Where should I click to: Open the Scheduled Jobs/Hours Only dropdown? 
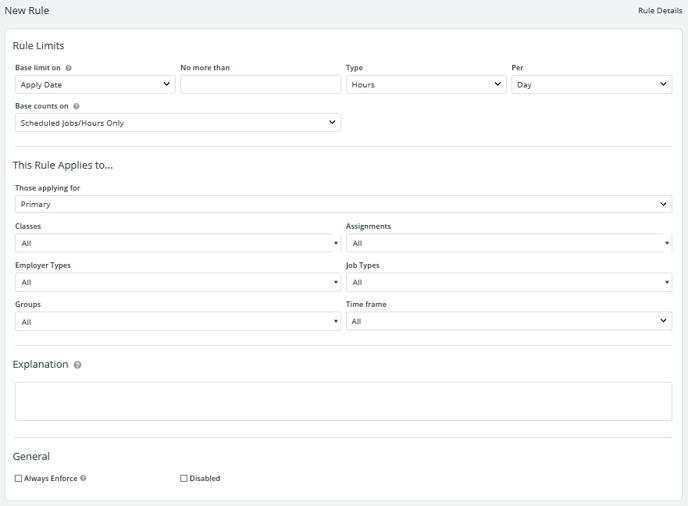click(178, 123)
